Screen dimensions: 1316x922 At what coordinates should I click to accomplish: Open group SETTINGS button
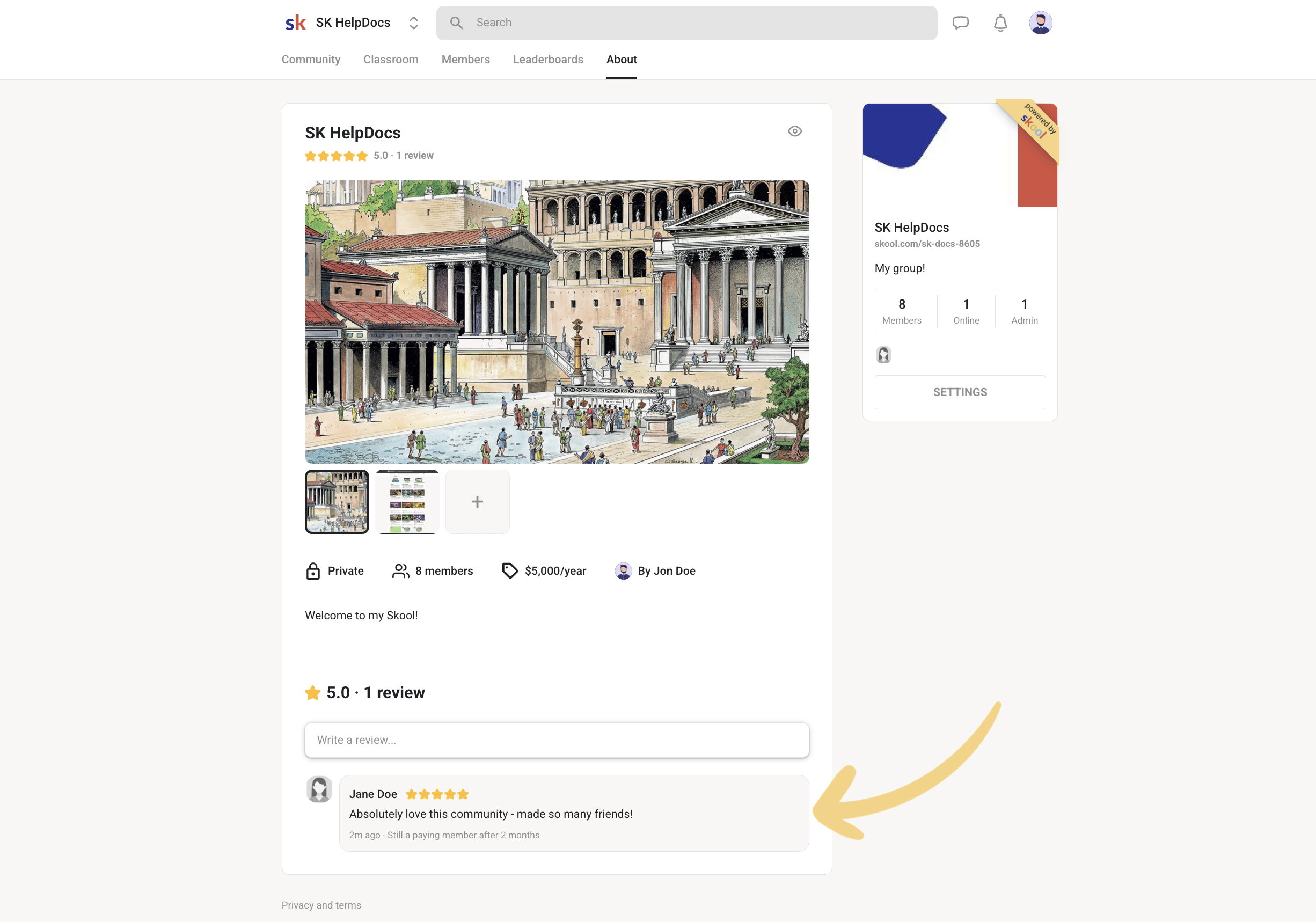coord(960,392)
